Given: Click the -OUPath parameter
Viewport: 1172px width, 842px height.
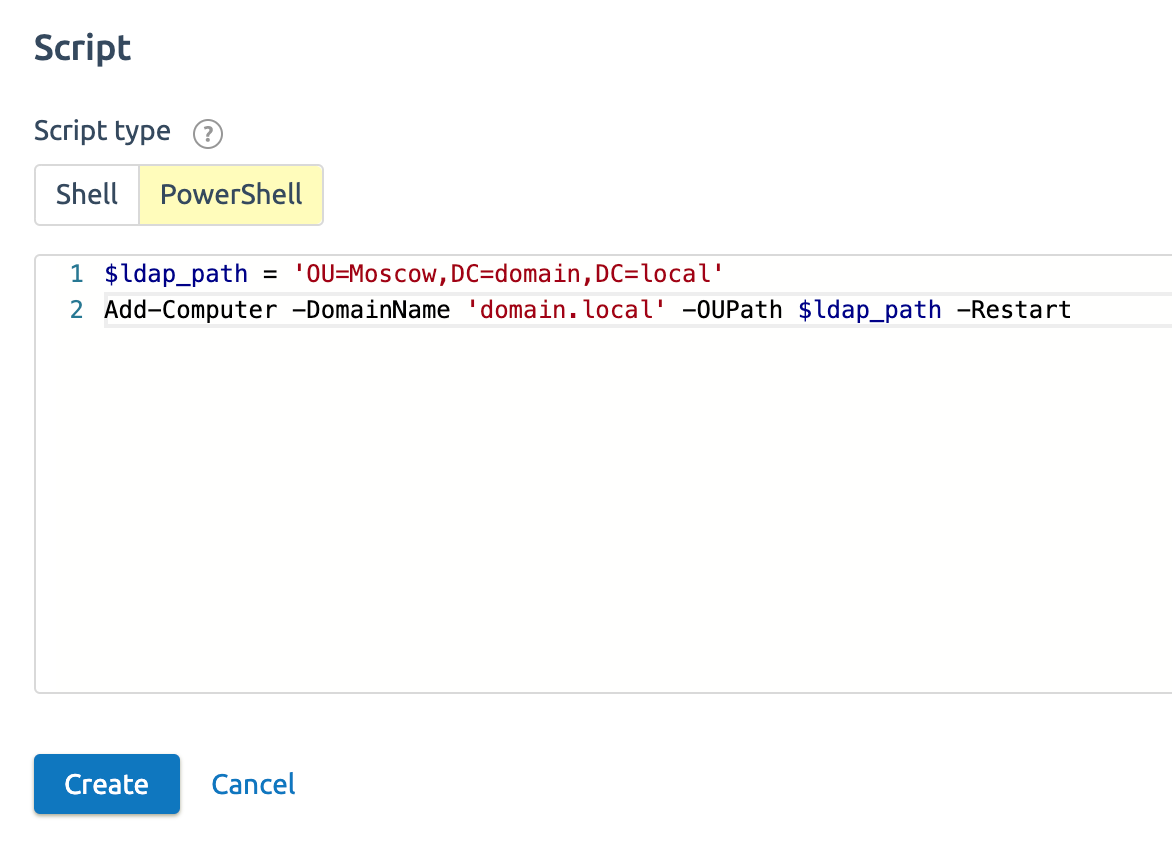Looking at the screenshot, I should pos(732,310).
